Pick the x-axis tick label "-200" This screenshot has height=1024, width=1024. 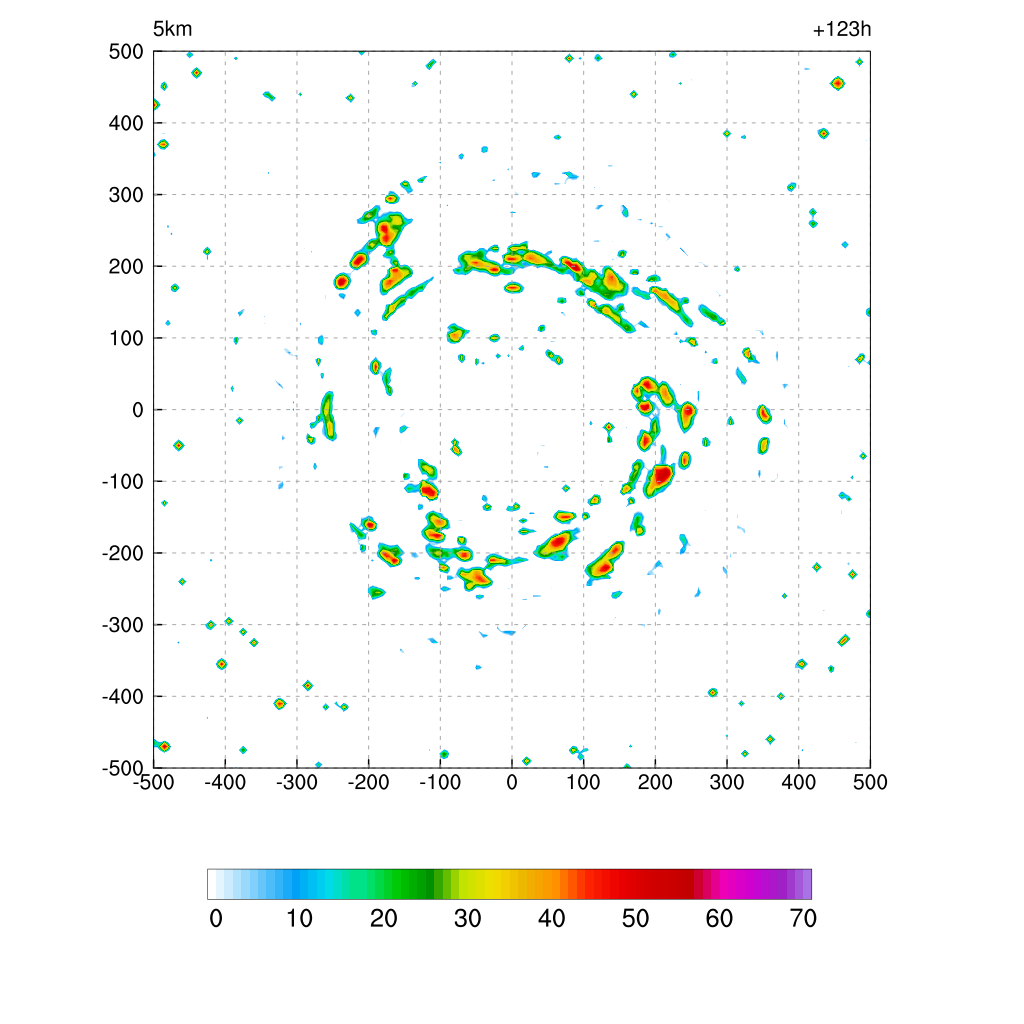[x=368, y=782]
